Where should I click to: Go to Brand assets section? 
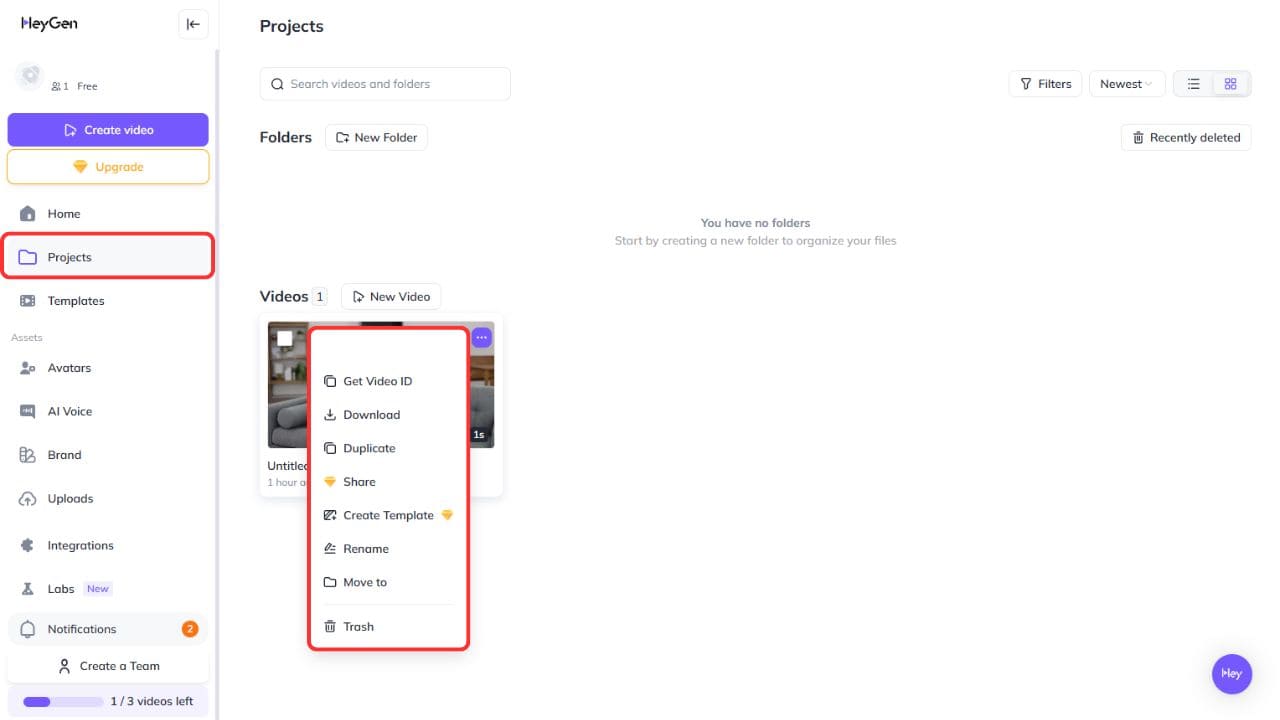click(64, 455)
